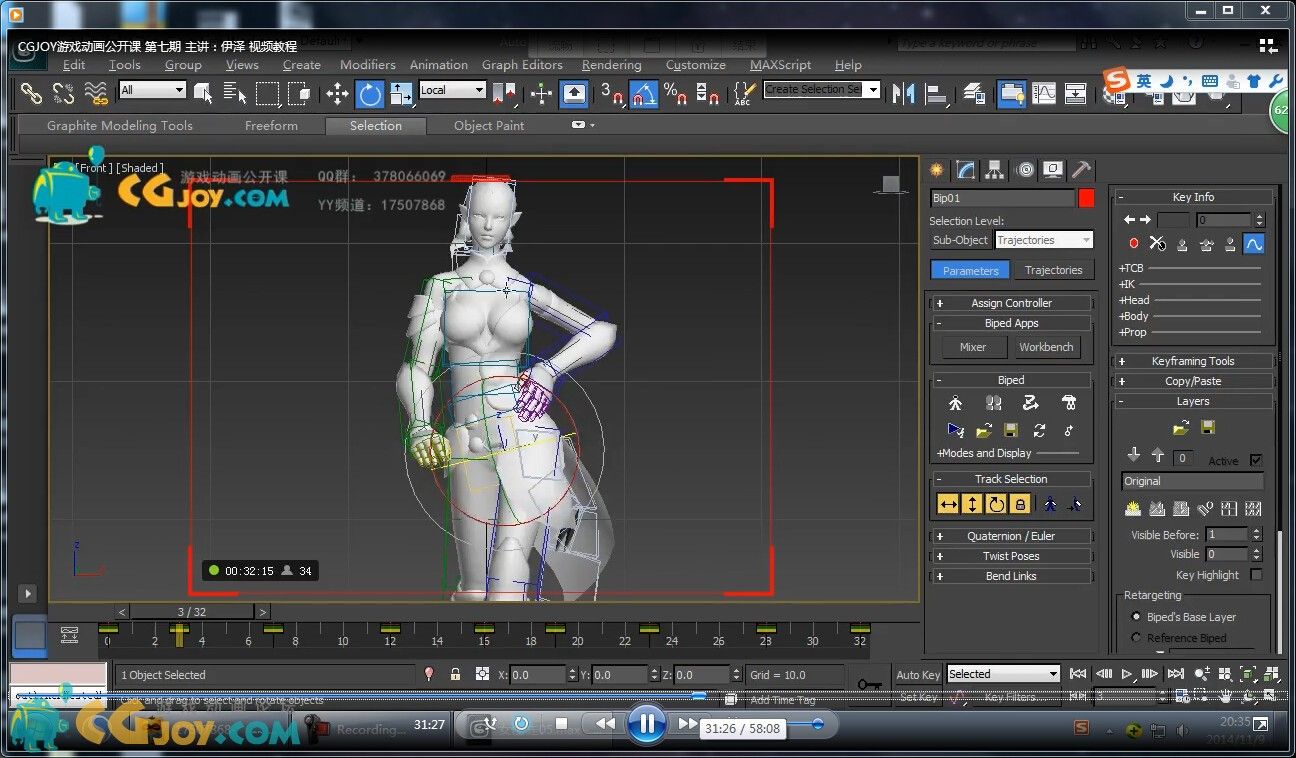Click the Bip01 name field
Viewport: 1296px width, 758px height.
[1002, 198]
